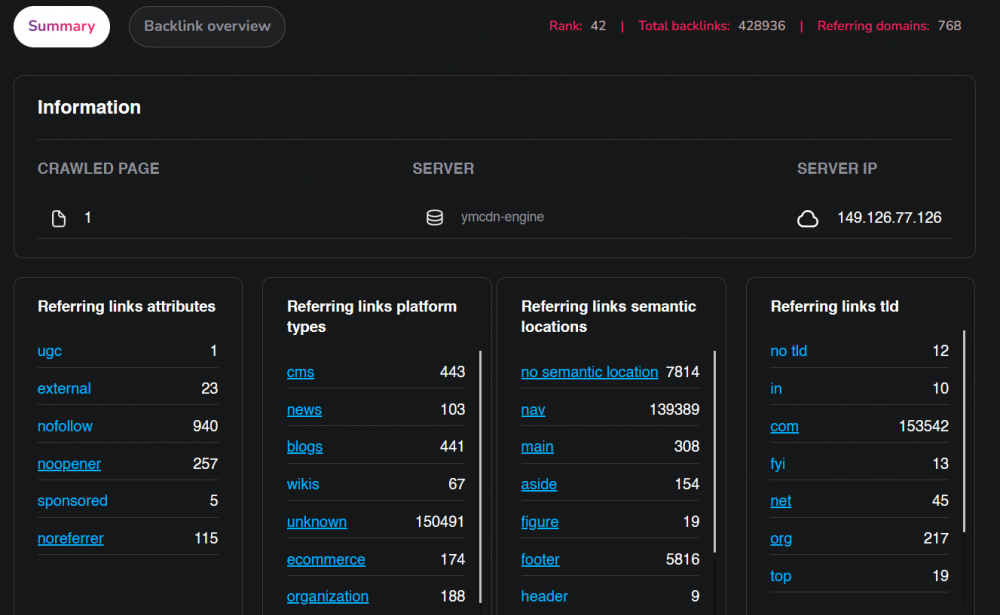Open the org tld link
Image resolution: width=1000 pixels, height=615 pixels.
[781, 538]
